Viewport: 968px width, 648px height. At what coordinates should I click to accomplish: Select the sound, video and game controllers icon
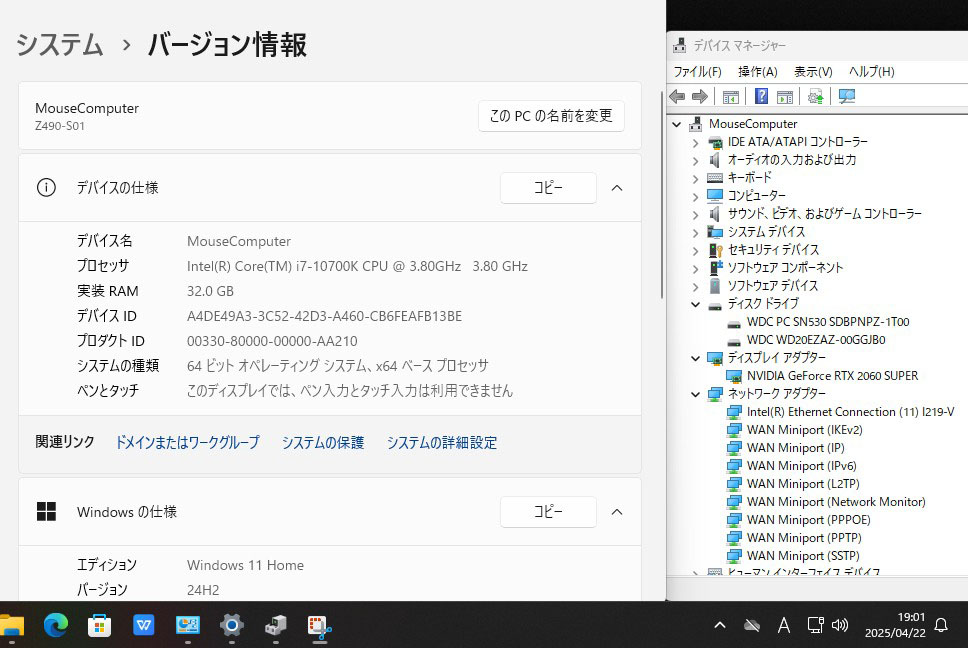click(715, 214)
